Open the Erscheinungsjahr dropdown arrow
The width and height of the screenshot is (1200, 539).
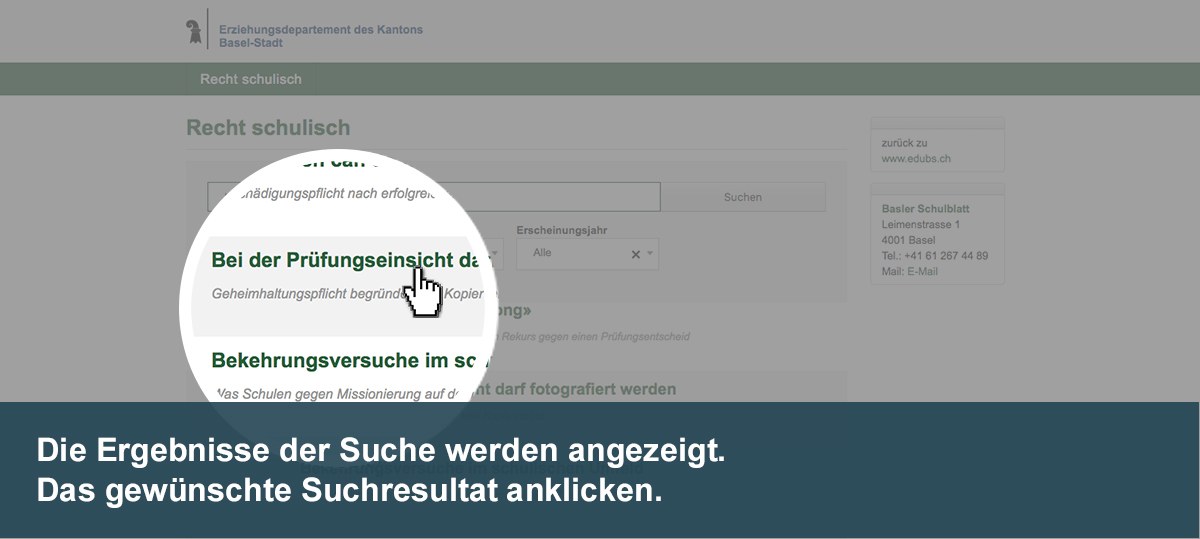(650, 254)
